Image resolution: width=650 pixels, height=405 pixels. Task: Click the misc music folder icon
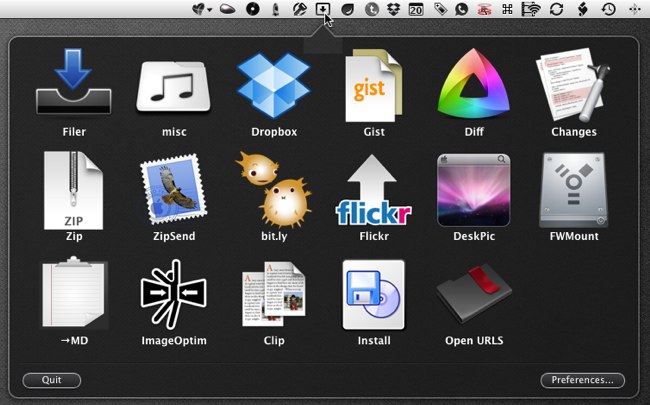pos(173,87)
